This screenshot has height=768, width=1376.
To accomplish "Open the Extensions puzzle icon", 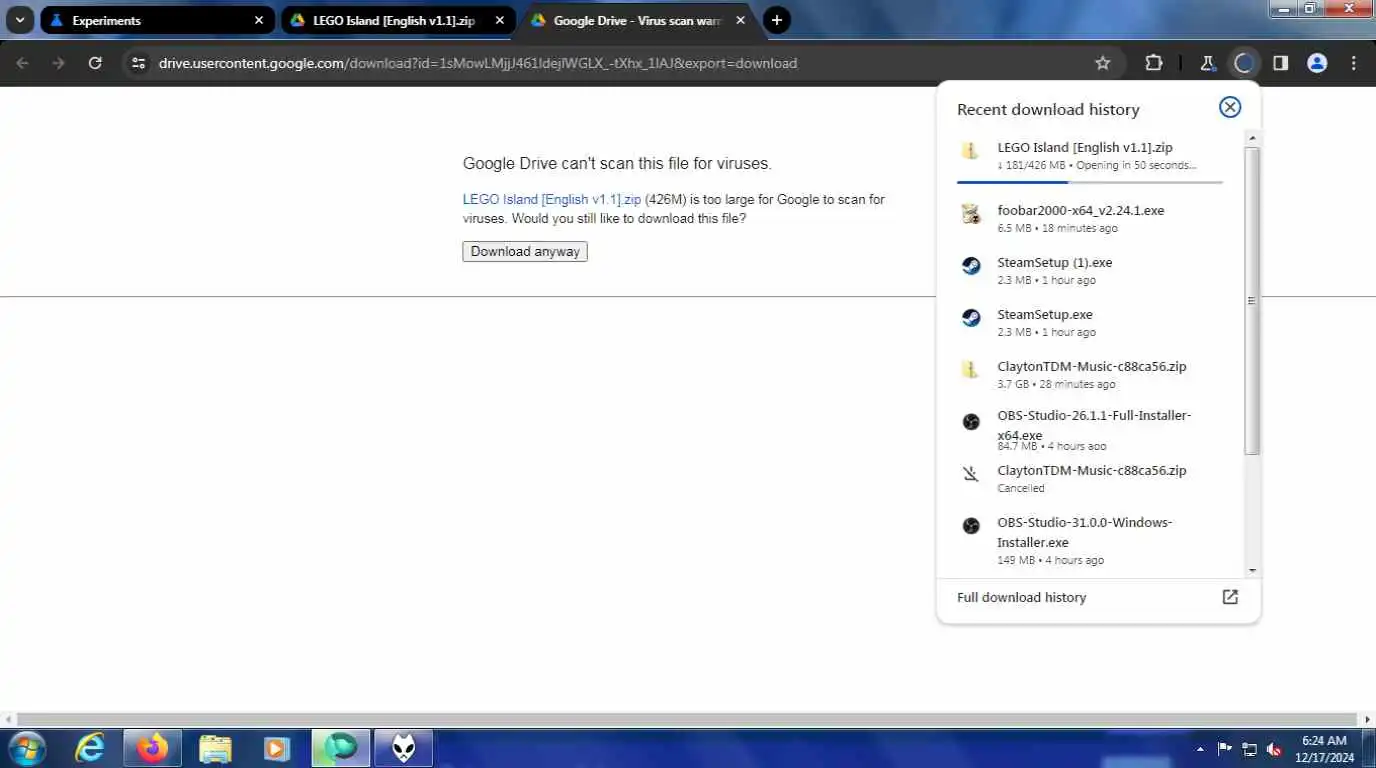I will 1154,63.
